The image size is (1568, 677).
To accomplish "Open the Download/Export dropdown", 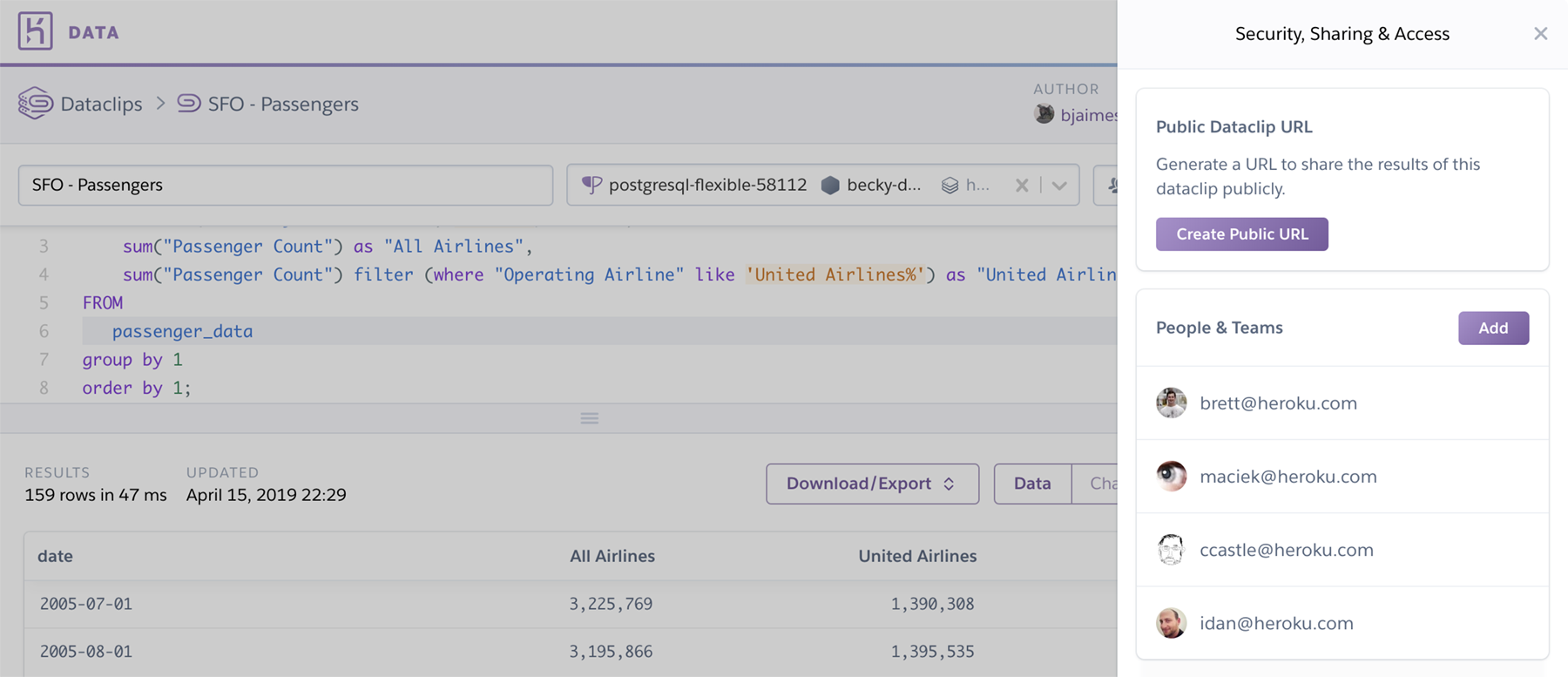I will 872,484.
